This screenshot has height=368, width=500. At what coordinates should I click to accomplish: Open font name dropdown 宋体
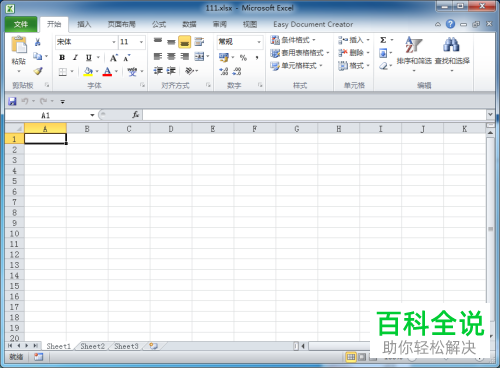(114, 42)
